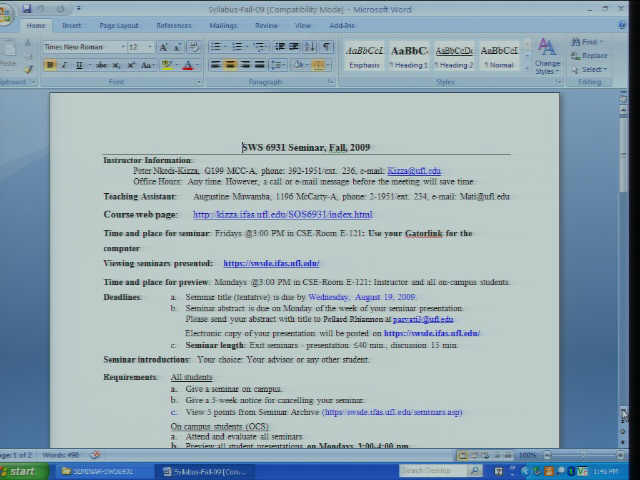Open the Office button menu
This screenshot has width=640, height=480.
[x=6, y=13]
